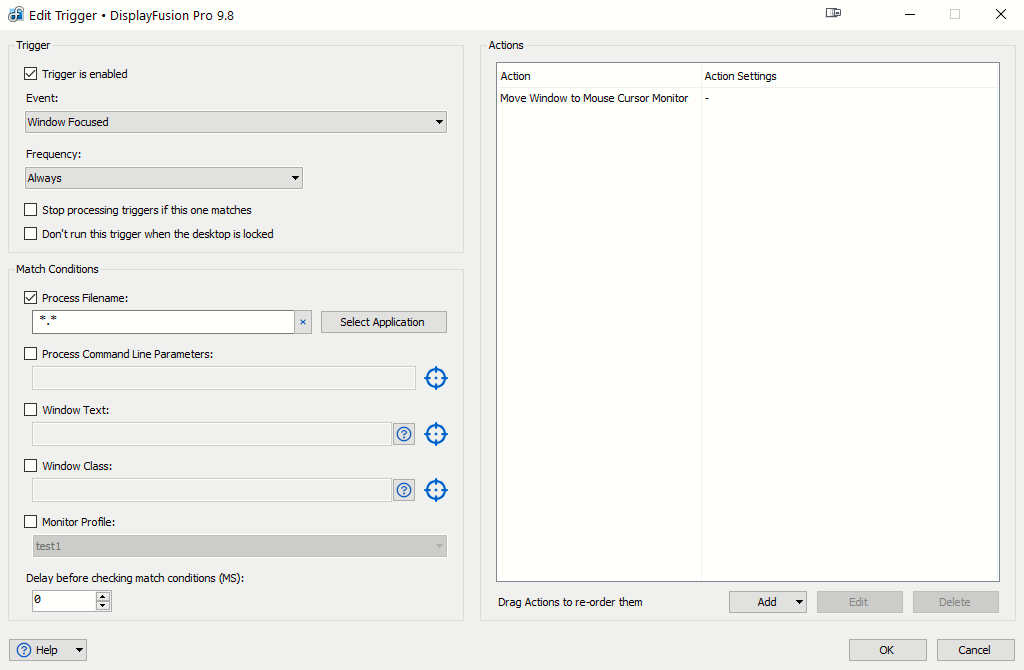Viewport: 1024px width, 670px height.
Task: Open the Add action dropdown button
Action: [767, 602]
